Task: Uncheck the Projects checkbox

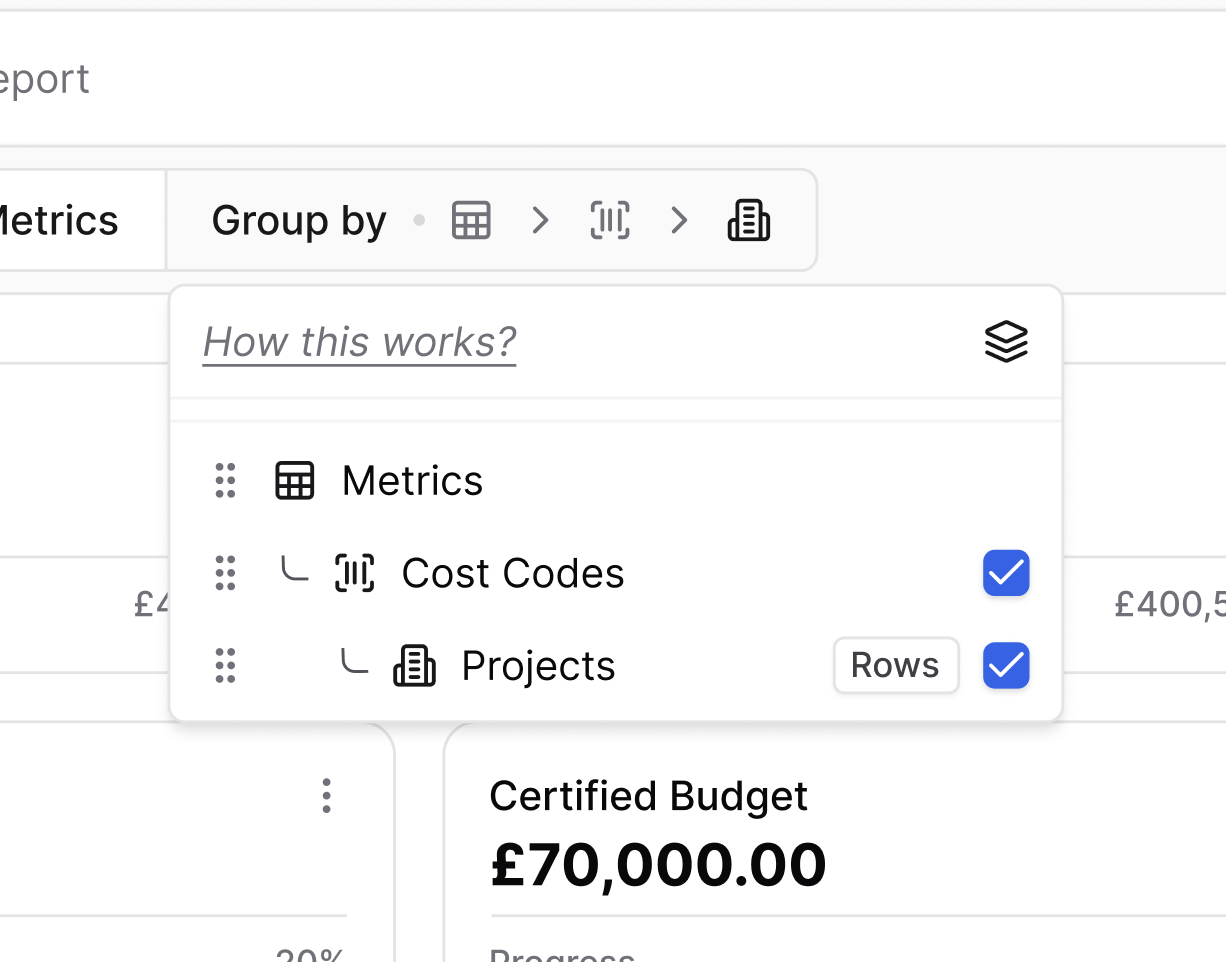Action: coord(1006,666)
